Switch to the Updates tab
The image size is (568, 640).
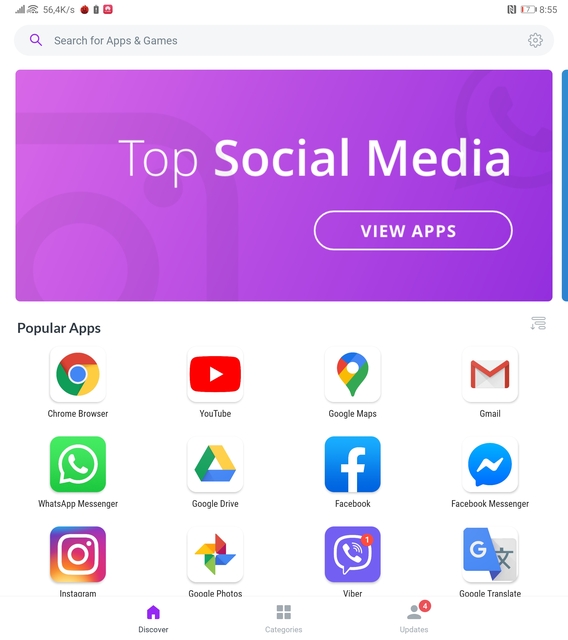415,618
